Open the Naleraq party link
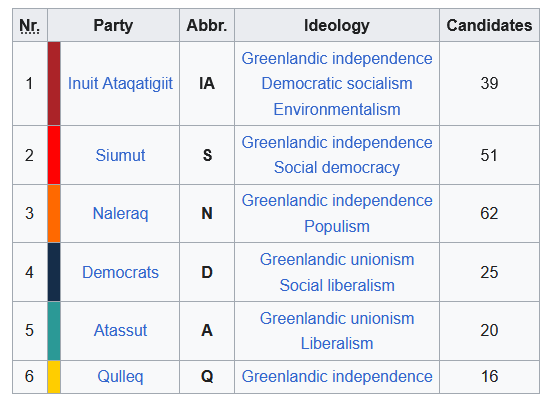Viewport: 553px width, 403px height. [x=120, y=213]
